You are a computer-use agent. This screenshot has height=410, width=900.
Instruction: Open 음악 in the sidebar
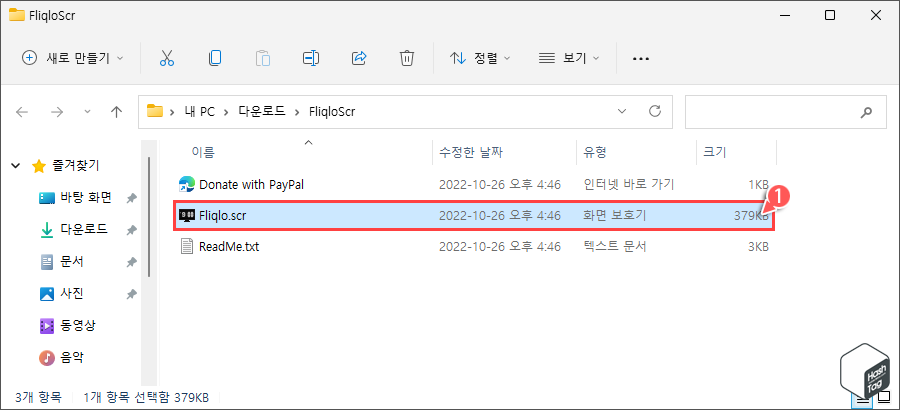(x=72, y=358)
